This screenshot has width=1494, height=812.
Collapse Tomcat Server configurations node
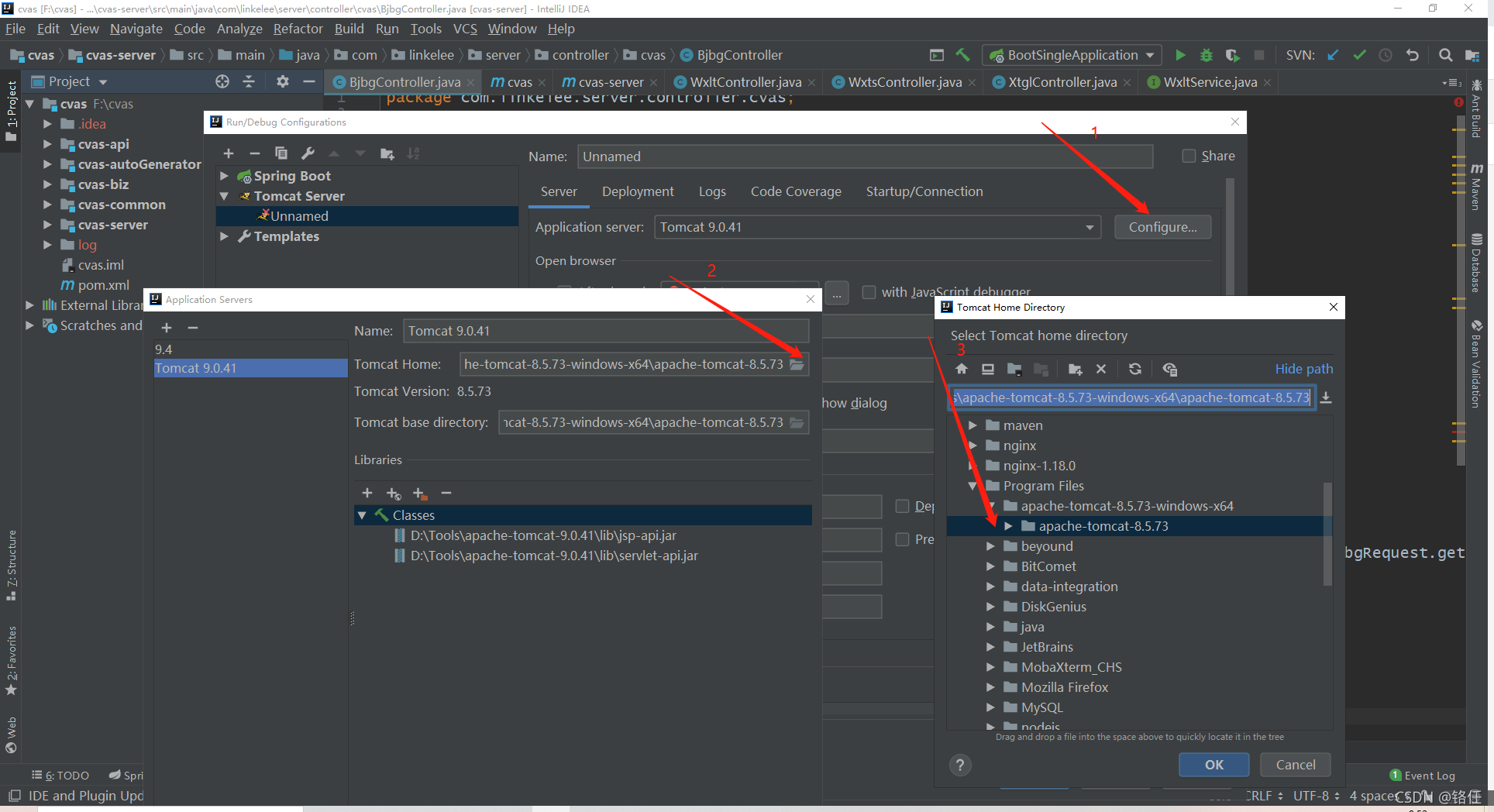pos(225,196)
